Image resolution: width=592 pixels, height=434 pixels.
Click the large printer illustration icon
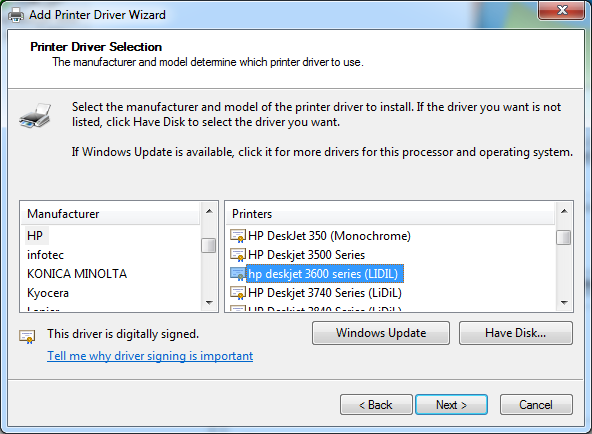pyautogui.click(x=35, y=115)
